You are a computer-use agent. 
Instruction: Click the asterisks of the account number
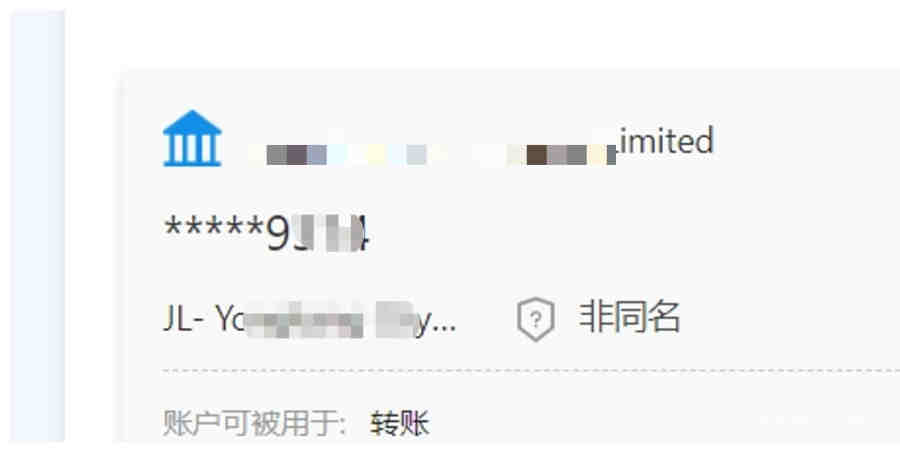[x=214, y=228]
